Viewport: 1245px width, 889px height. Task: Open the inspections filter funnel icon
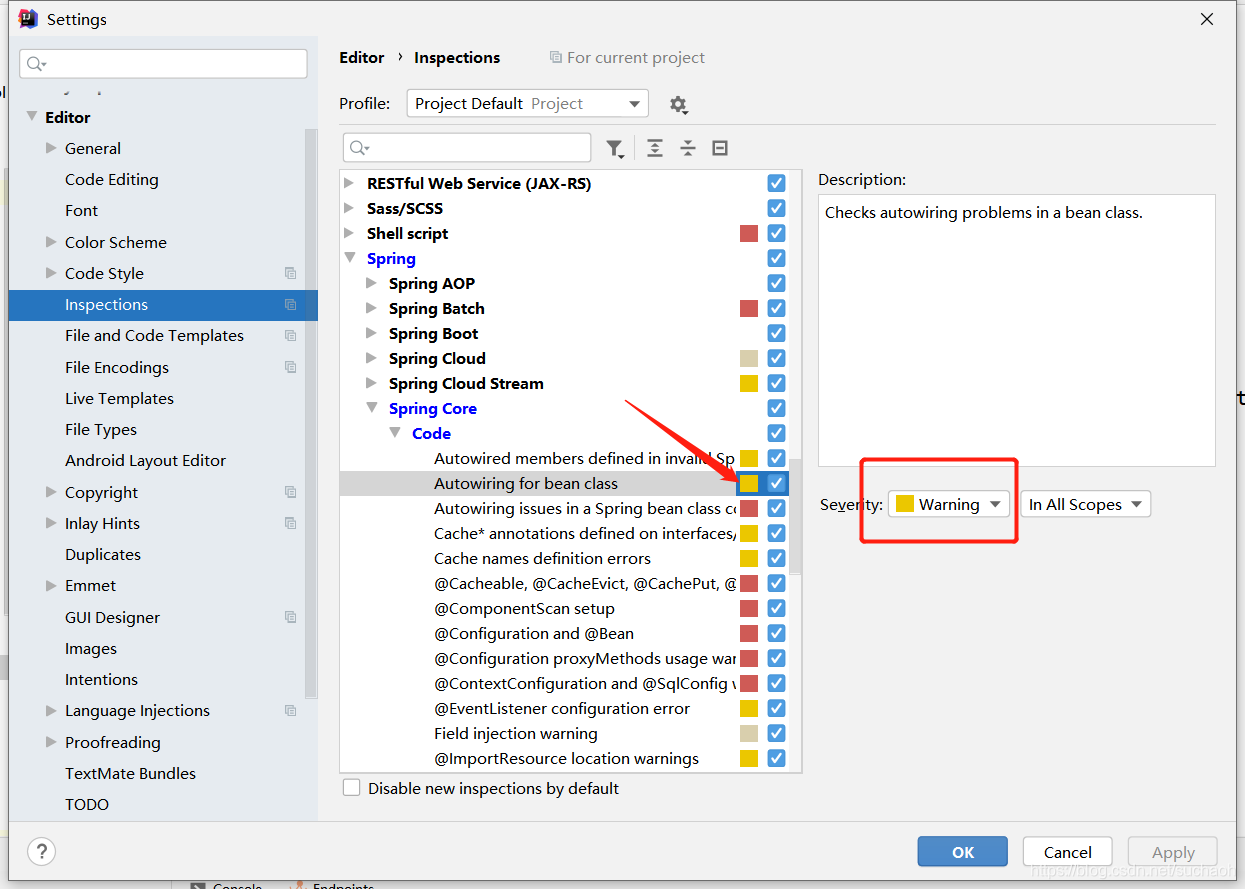coord(615,149)
